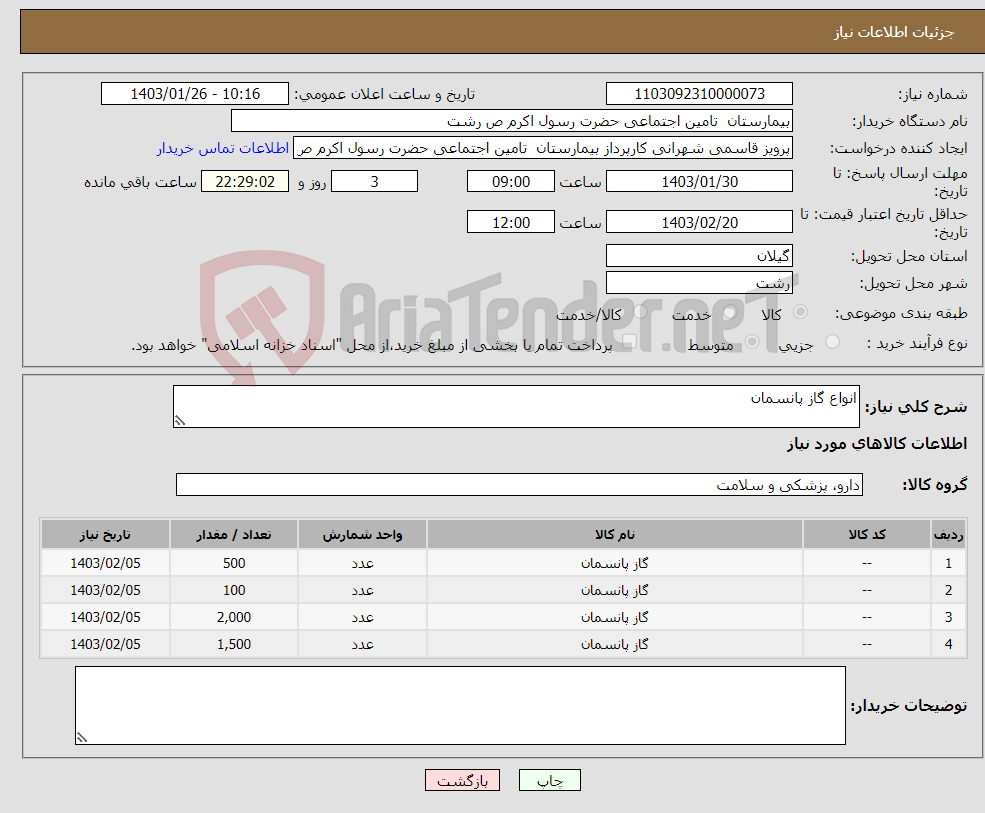Click the need number field 1103092310000073
985x813 pixels.
(699, 94)
